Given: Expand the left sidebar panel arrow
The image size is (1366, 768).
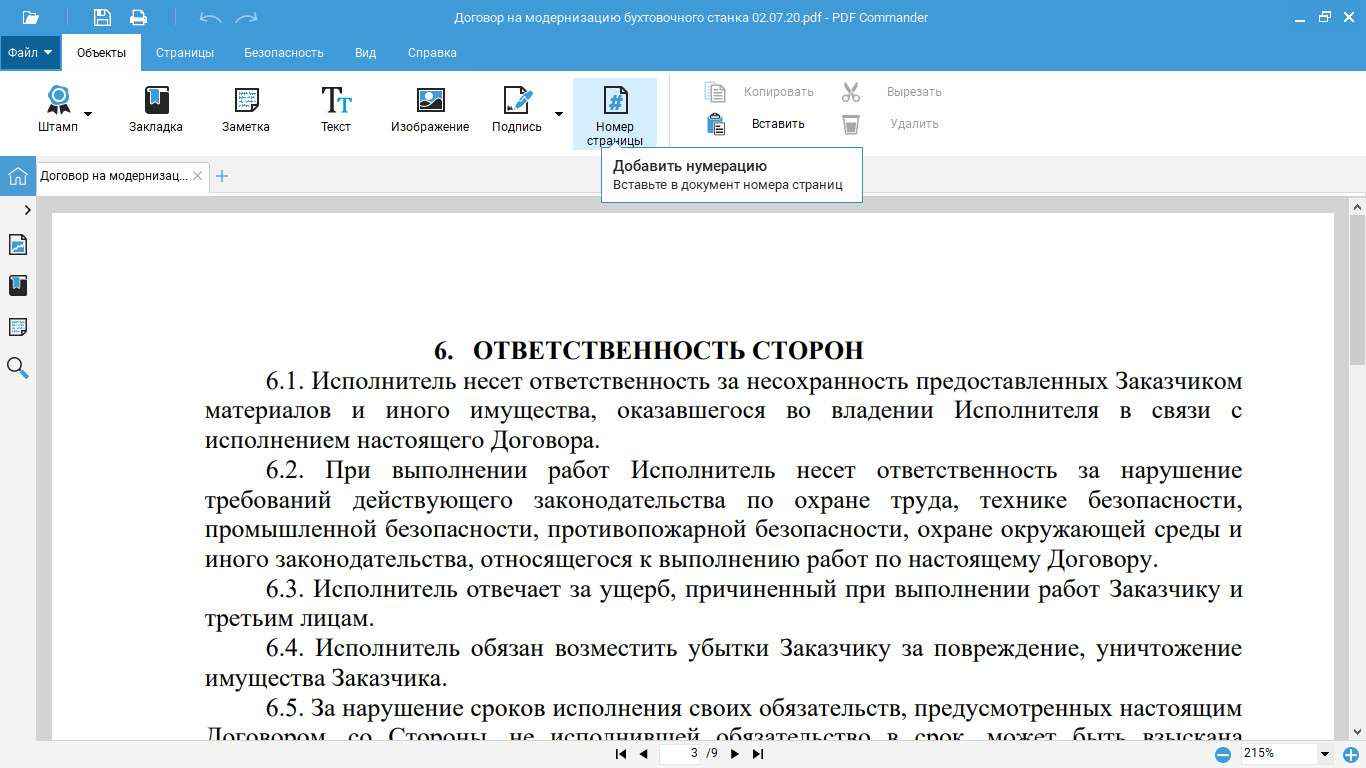Looking at the screenshot, I should 27,210.
